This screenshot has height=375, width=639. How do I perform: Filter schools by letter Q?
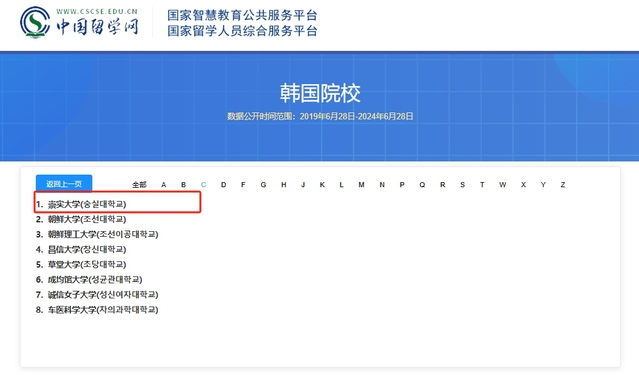pos(422,185)
